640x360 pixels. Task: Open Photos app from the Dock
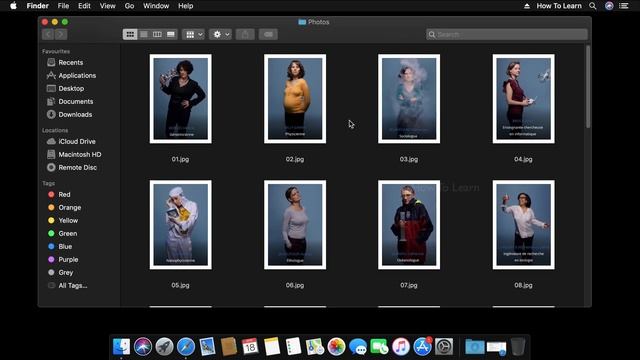pos(336,347)
